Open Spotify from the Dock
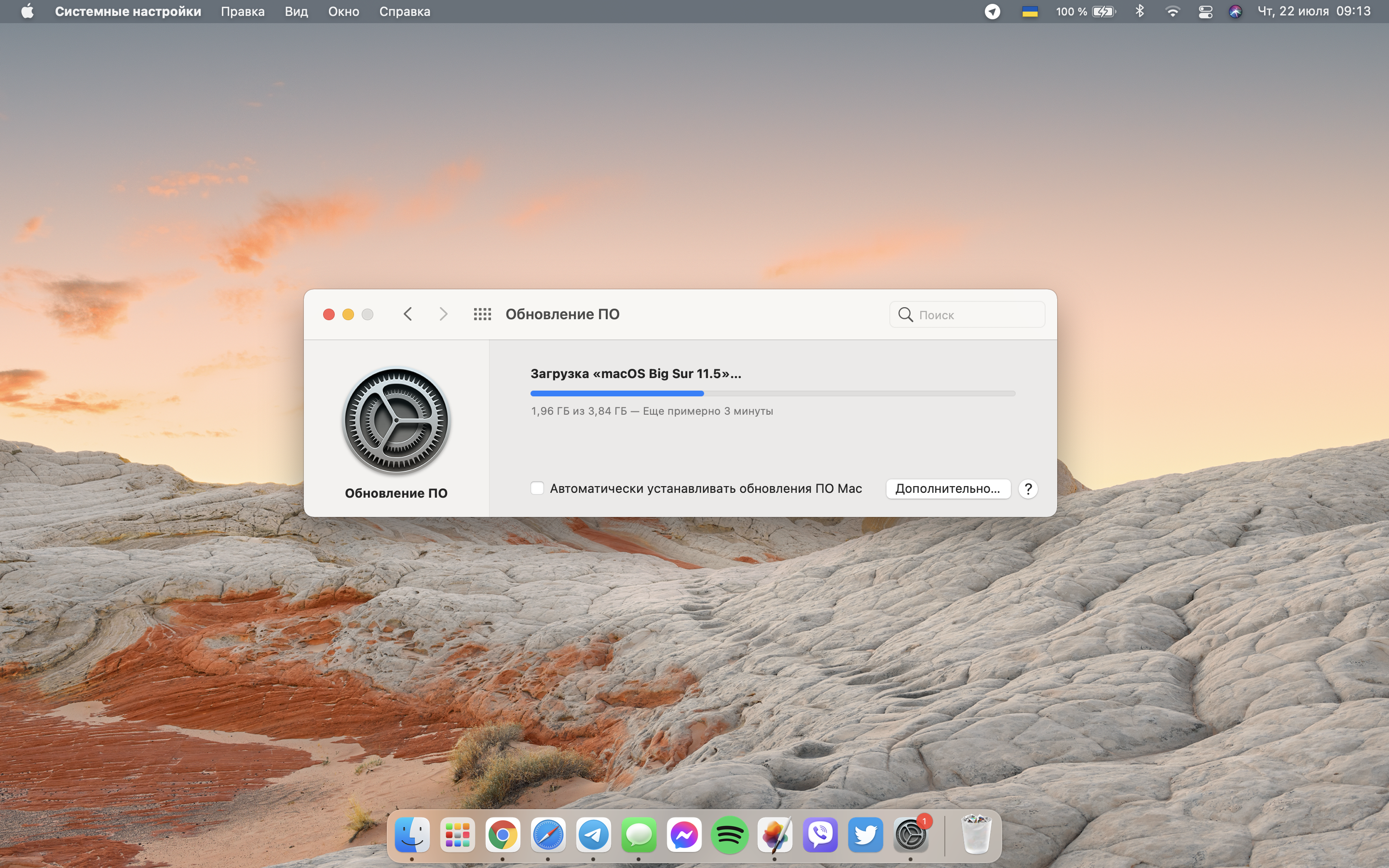The image size is (1389, 868). pyautogui.click(x=729, y=835)
